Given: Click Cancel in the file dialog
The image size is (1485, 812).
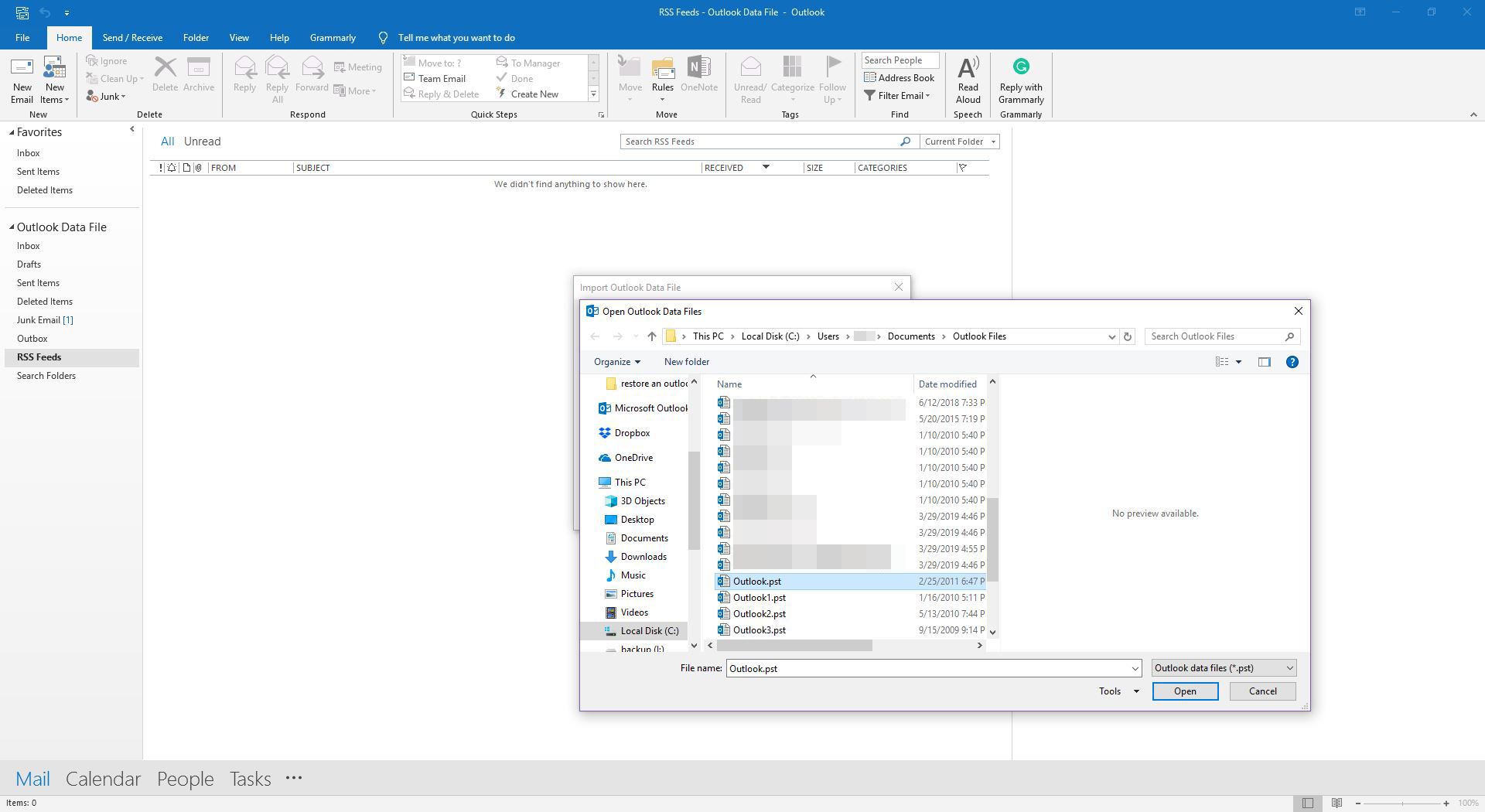Looking at the screenshot, I should tap(1262, 691).
